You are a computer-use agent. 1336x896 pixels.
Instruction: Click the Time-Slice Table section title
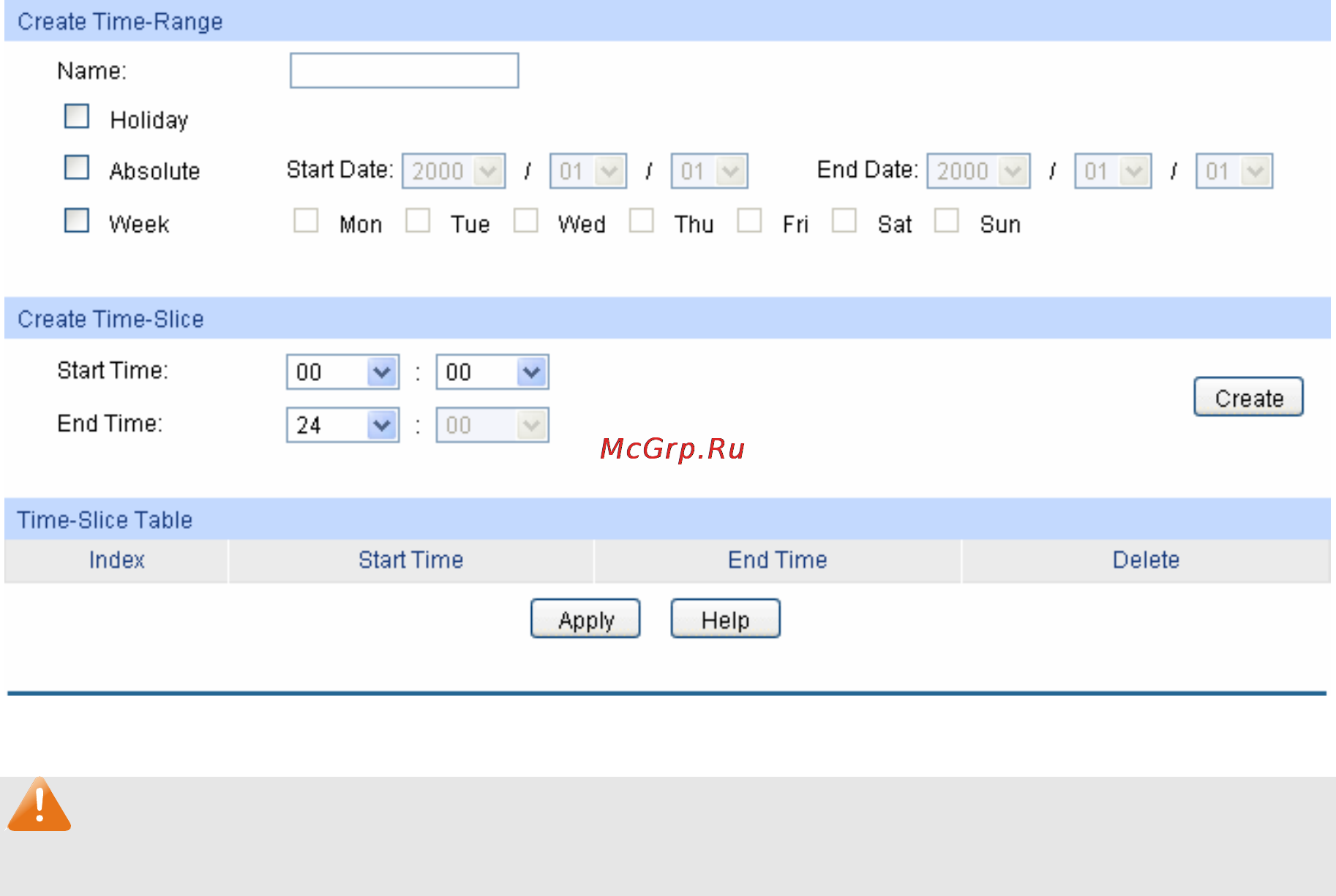tap(105, 520)
